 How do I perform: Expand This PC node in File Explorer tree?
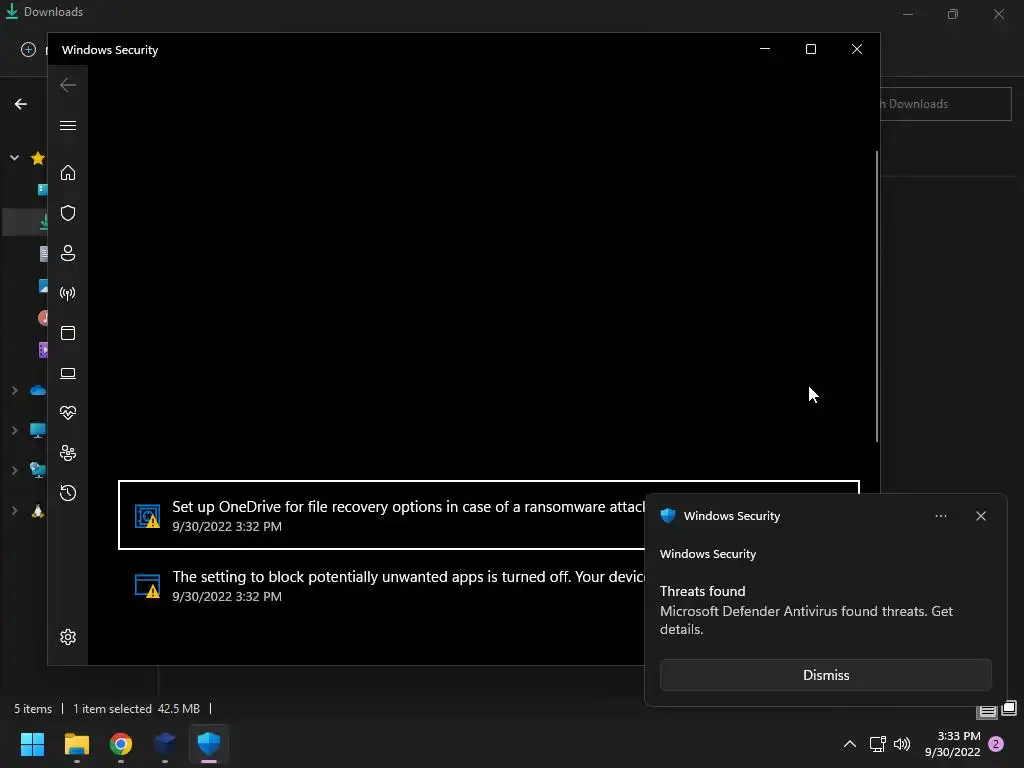pyautogui.click(x=14, y=430)
